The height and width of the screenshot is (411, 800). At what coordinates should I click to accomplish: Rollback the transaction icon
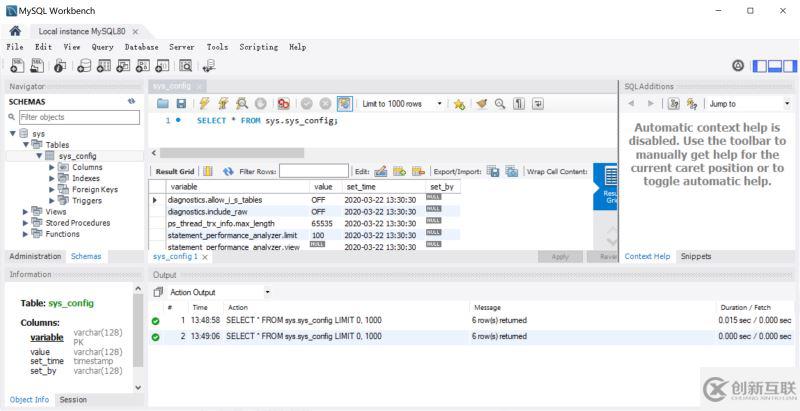(x=325, y=104)
